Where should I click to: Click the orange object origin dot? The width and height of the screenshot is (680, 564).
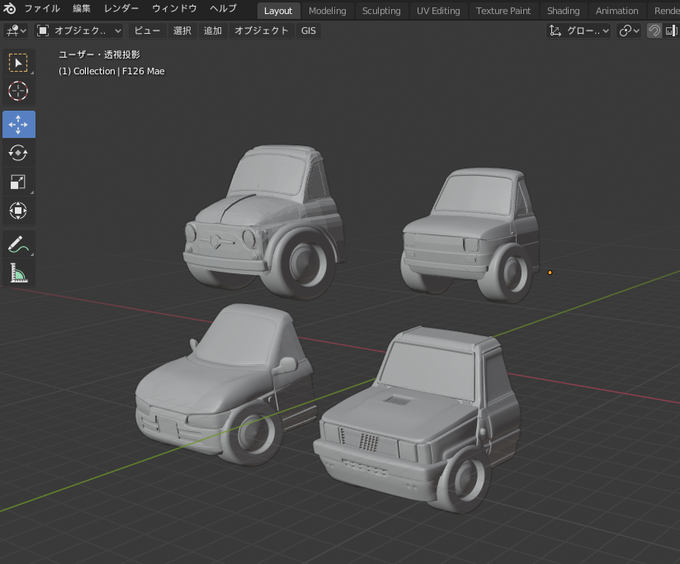(x=550, y=273)
